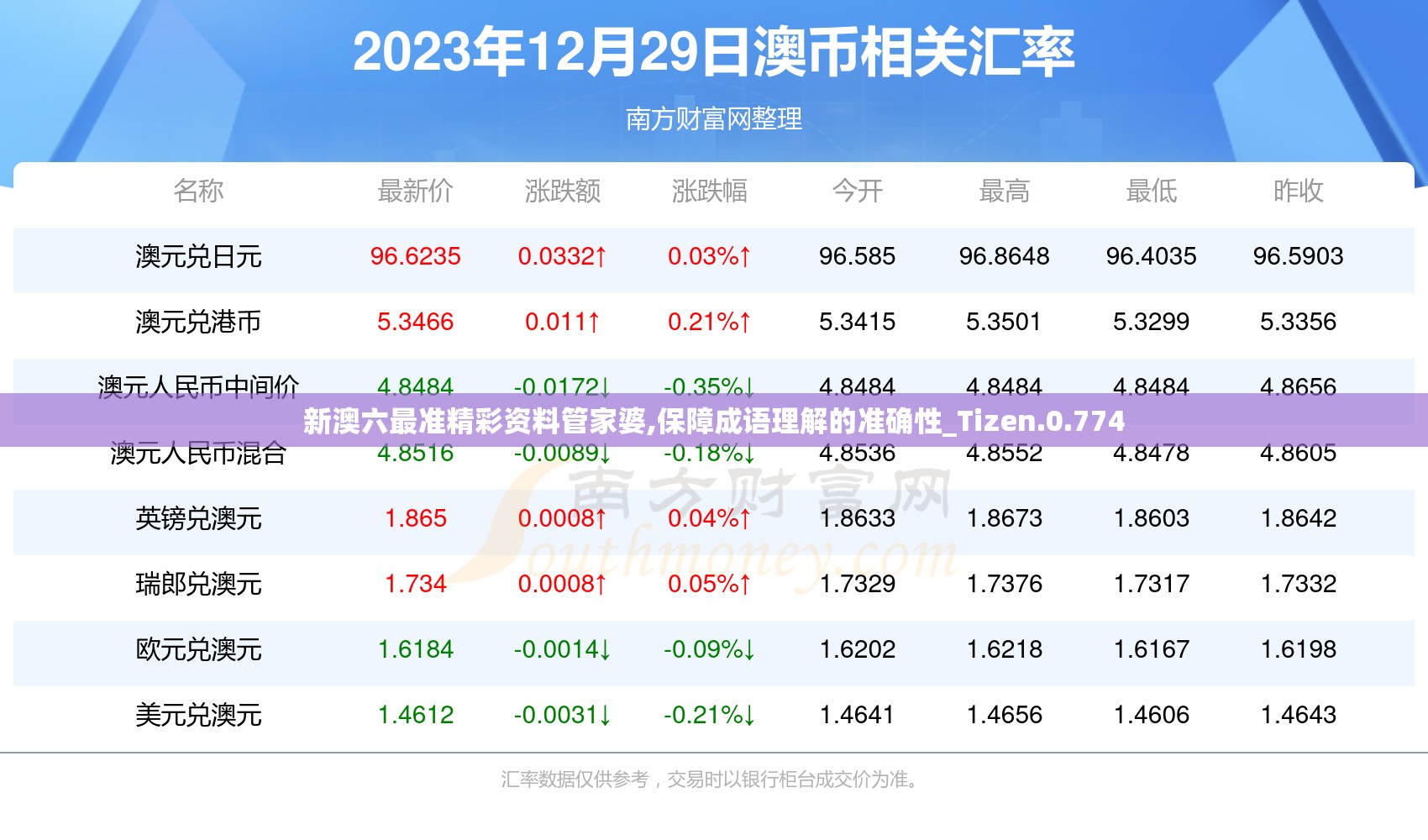Click the opening price 1.4641
Screen dimensions: 1428x840
[x=858, y=715]
